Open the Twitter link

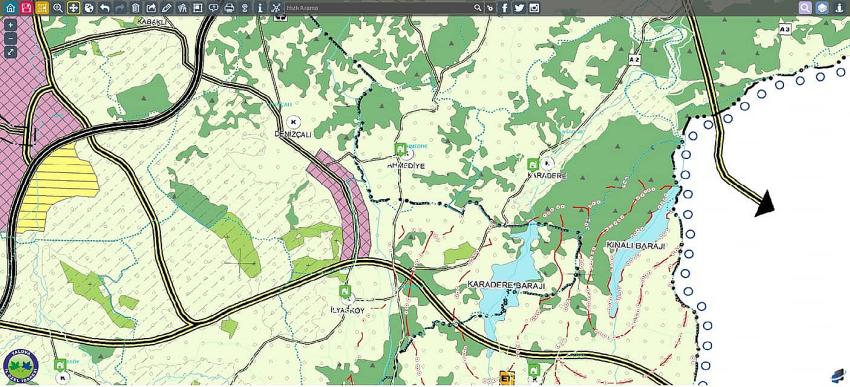(x=519, y=8)
